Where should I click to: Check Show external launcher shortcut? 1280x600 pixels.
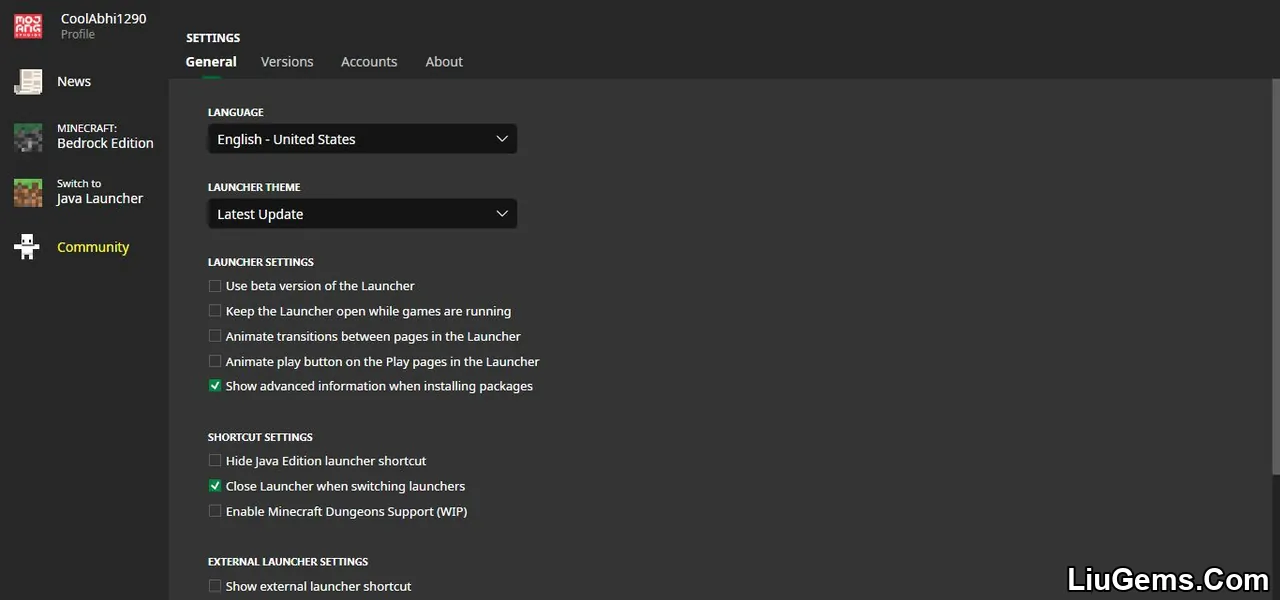point(215,586)
